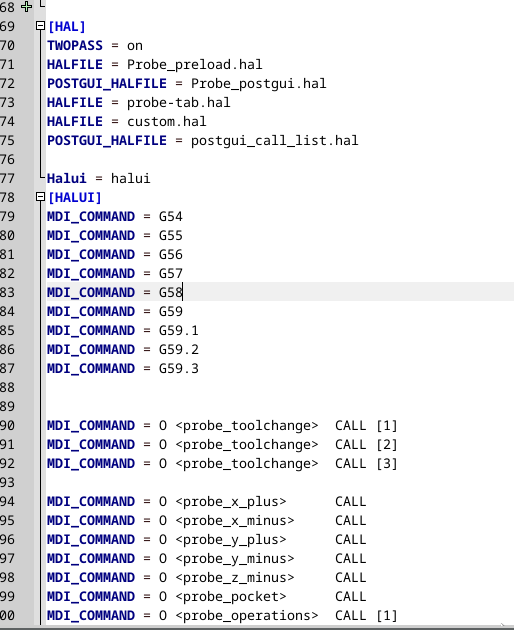Viewport: 514px width, 630px height.
Task: Click the Probe_postgui.hal filename
Action: click(x=258, y=83)
